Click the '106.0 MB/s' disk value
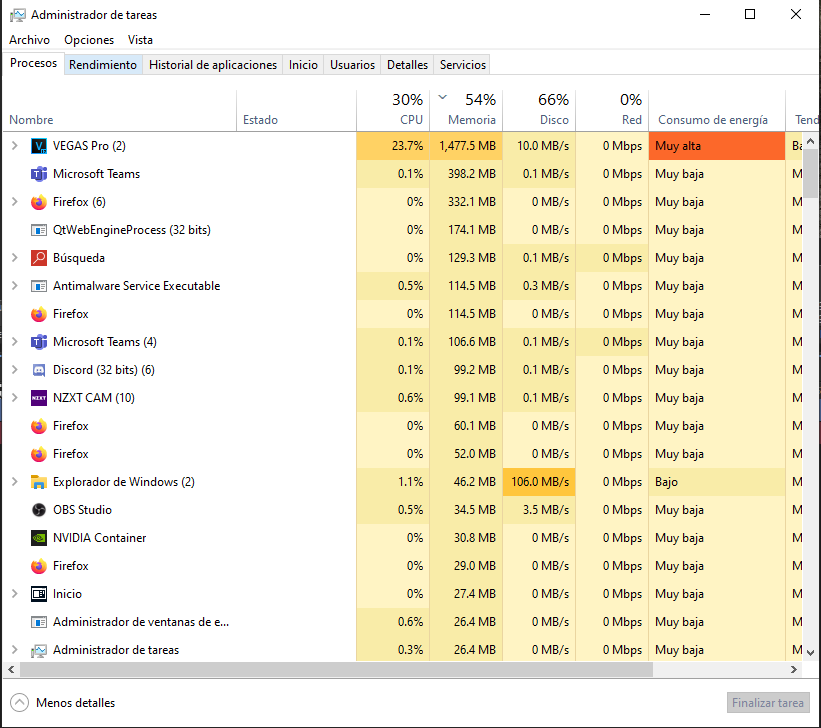The height and width of the screenshot is (728, 821). click(540, 482)
